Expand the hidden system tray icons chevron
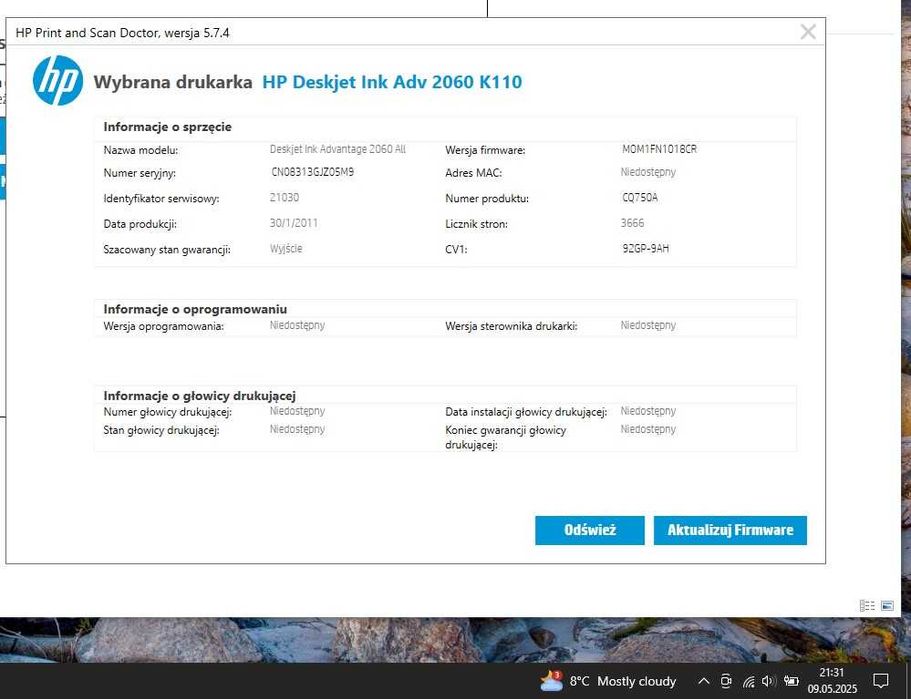The height and width of the screenshot is (699, 911). click(703, 681)
